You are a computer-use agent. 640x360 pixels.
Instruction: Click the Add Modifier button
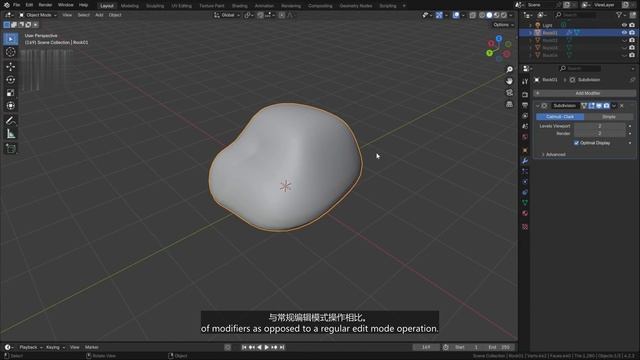click(x=584, y=93)
